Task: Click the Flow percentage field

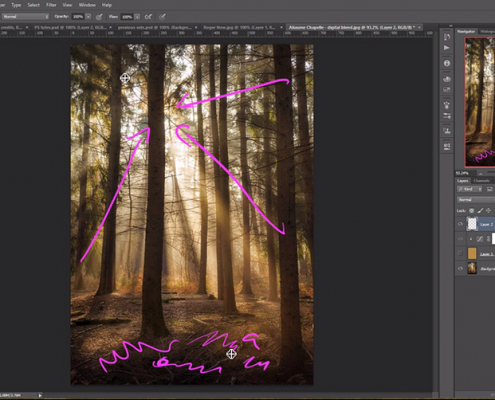Action: point(127,17)
